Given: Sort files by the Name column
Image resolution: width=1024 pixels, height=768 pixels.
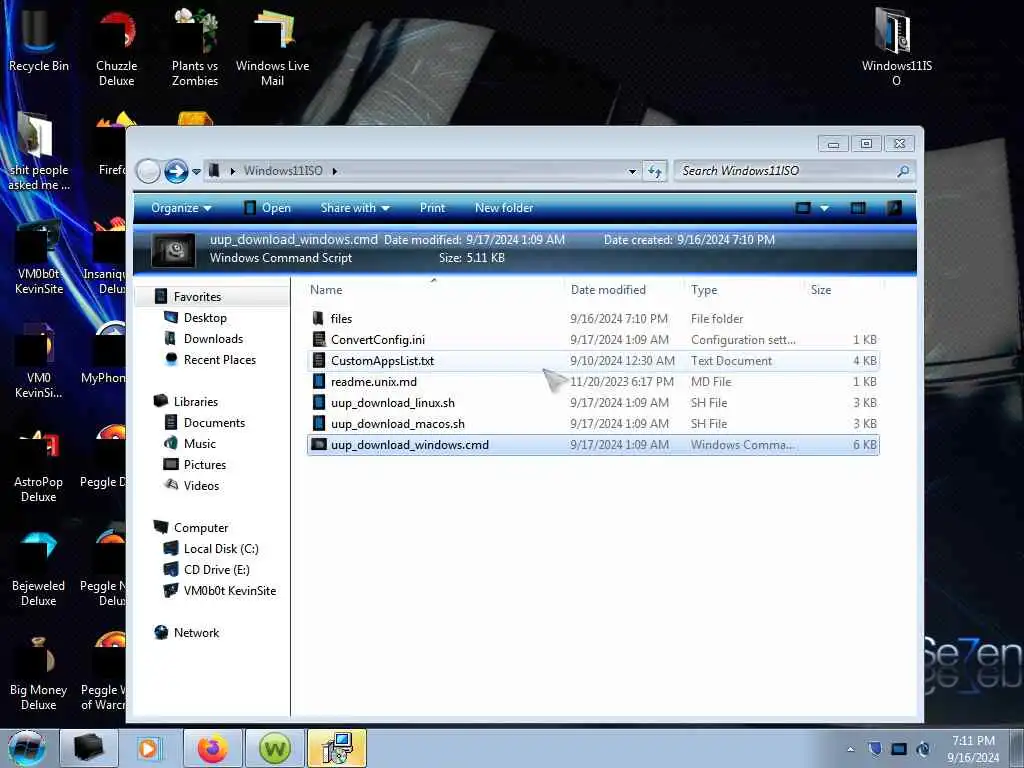Looking at the screenshot, I should (x=433, y=289).
